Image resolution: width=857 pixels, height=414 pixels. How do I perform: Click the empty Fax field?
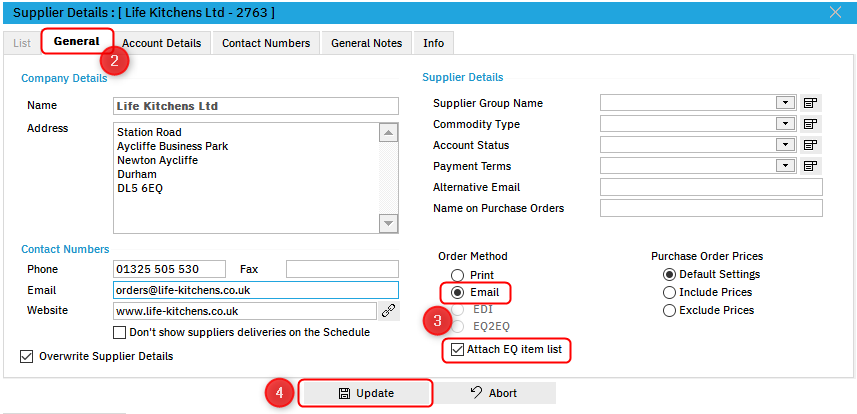pos(342,269)
